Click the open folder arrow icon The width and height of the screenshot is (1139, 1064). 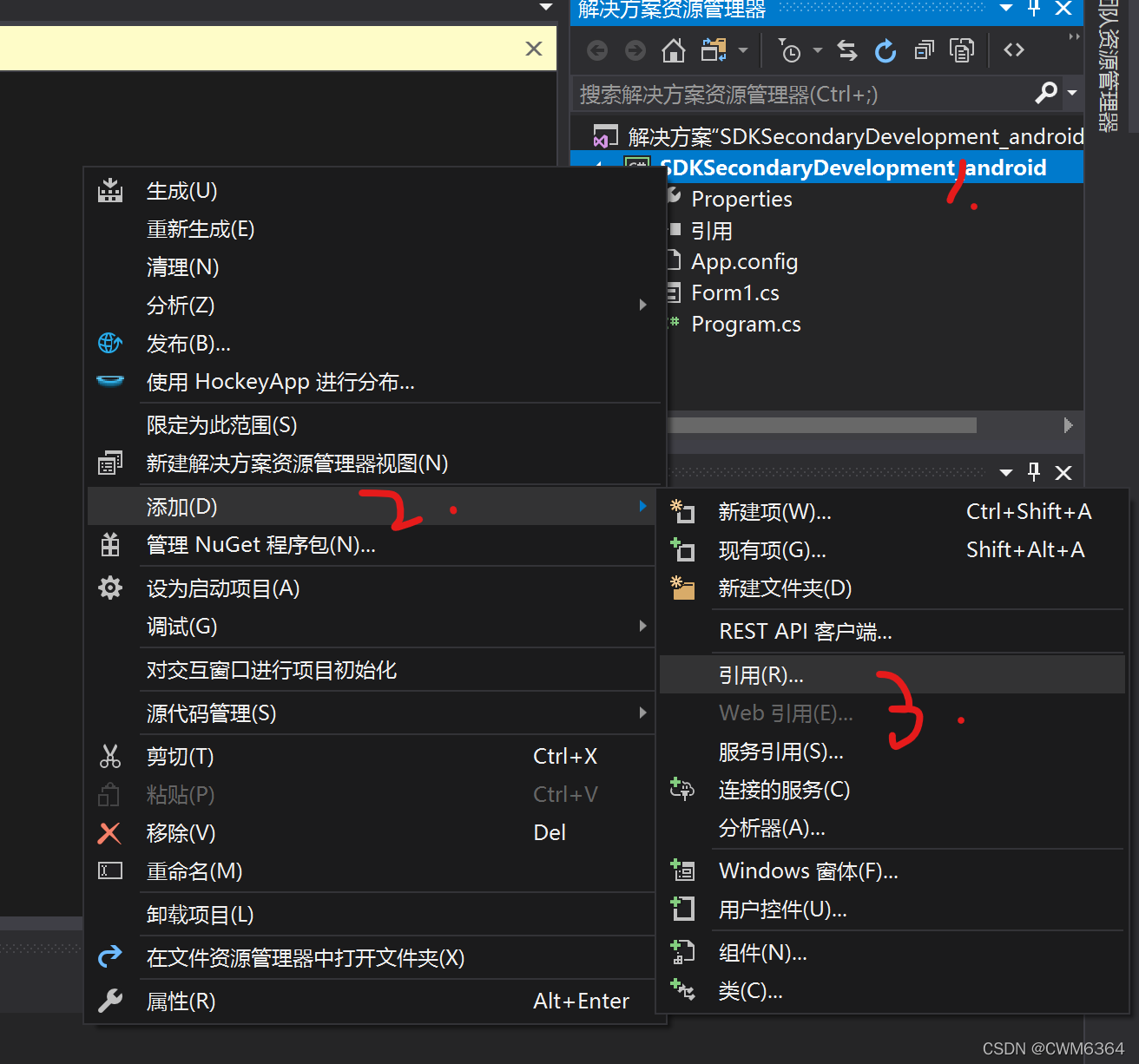point(110,956)
